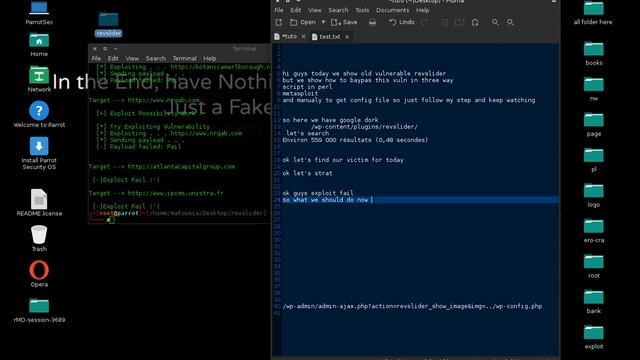Click the line 'ok guys exploit fail'

(x=318, y=193)
